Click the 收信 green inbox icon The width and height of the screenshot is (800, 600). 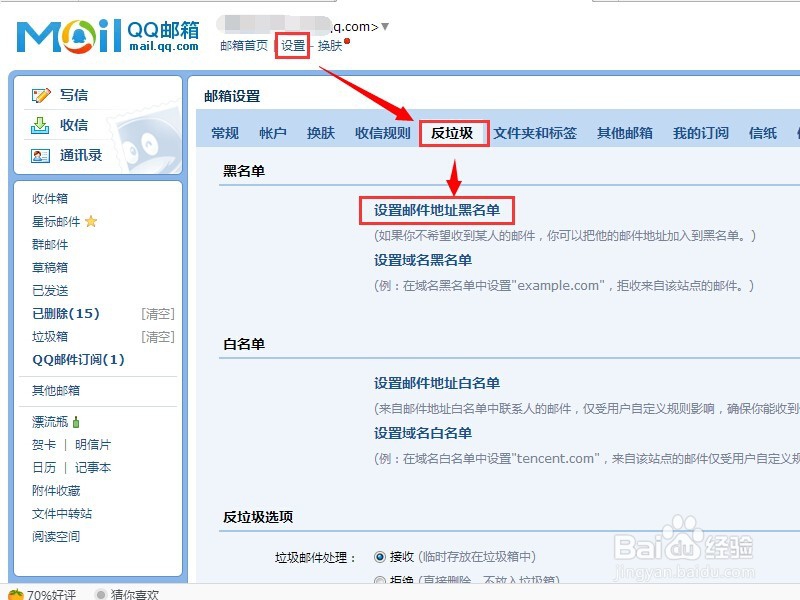(42, 126)
